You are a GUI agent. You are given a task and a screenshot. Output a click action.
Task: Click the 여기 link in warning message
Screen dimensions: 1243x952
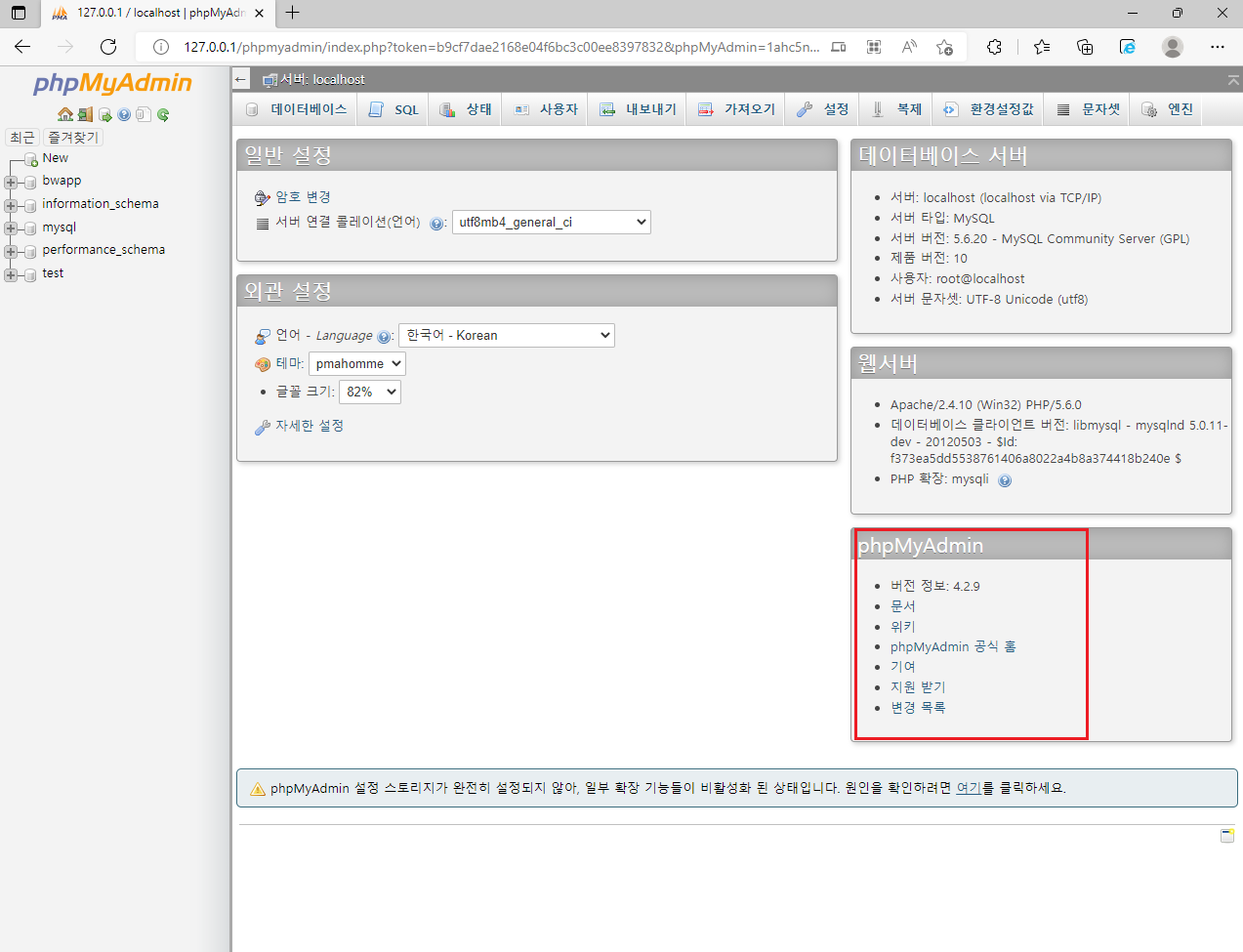969,788
